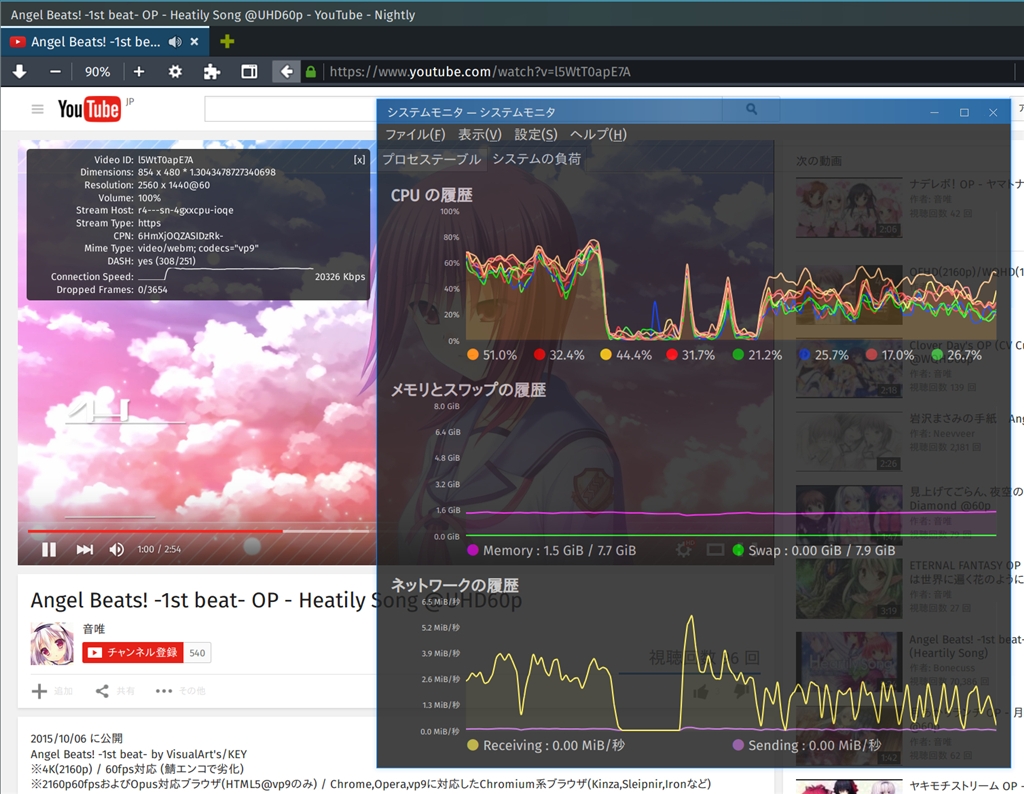
Task: Click the Memory : 1.5 GiB / 7.7 GiB label
Action: pyautogui.click(x=560, y=550)
